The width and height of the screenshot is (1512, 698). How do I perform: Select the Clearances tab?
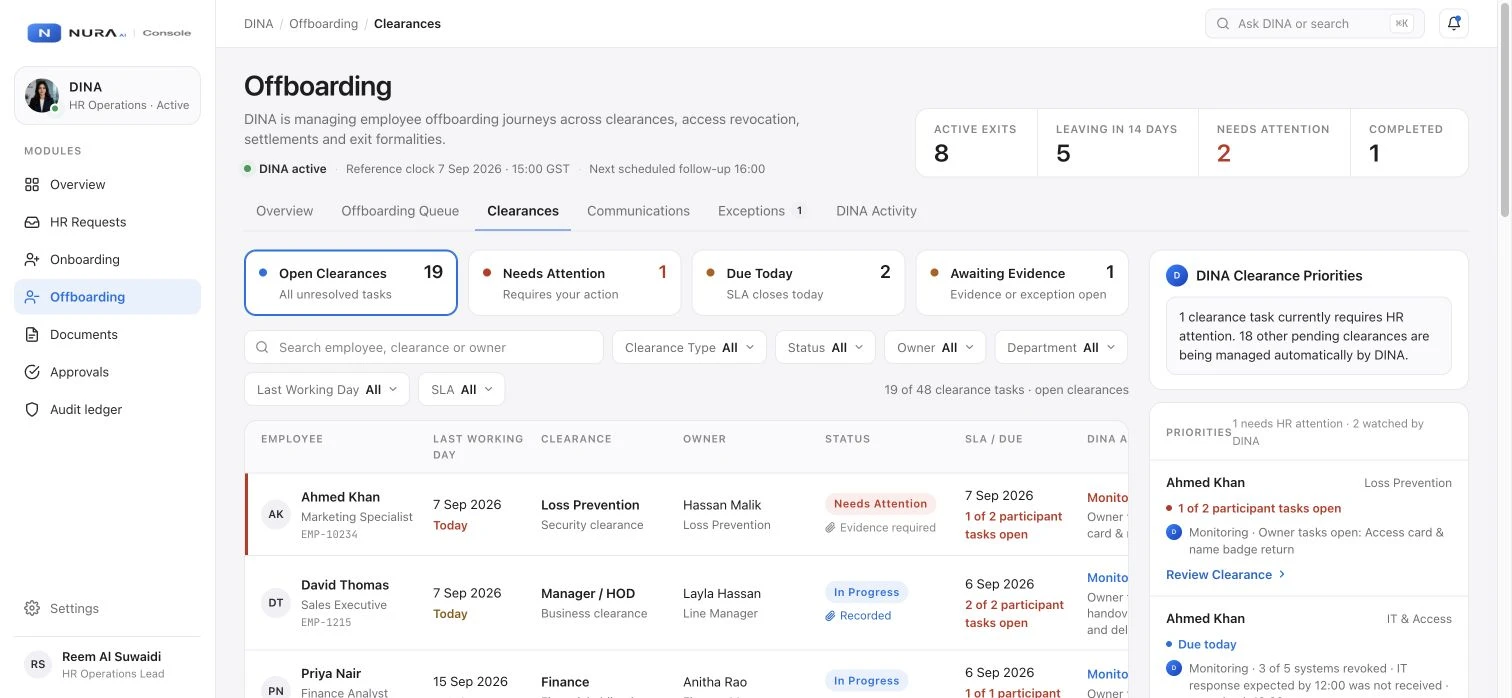[x=523, y=211]
